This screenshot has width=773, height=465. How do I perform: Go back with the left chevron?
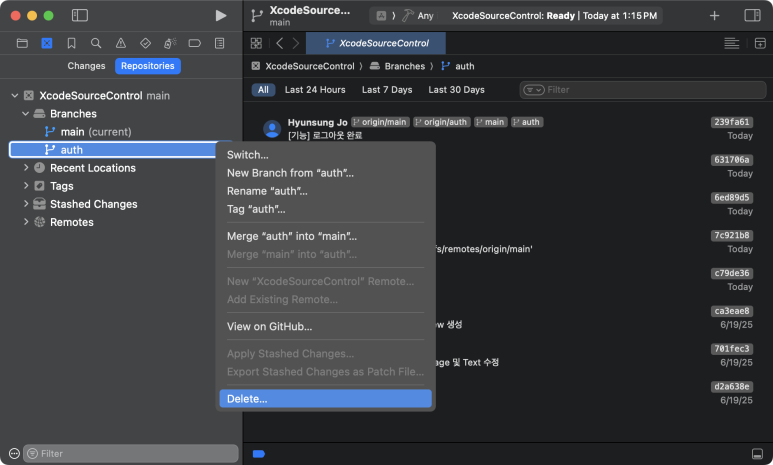(280, 43)
